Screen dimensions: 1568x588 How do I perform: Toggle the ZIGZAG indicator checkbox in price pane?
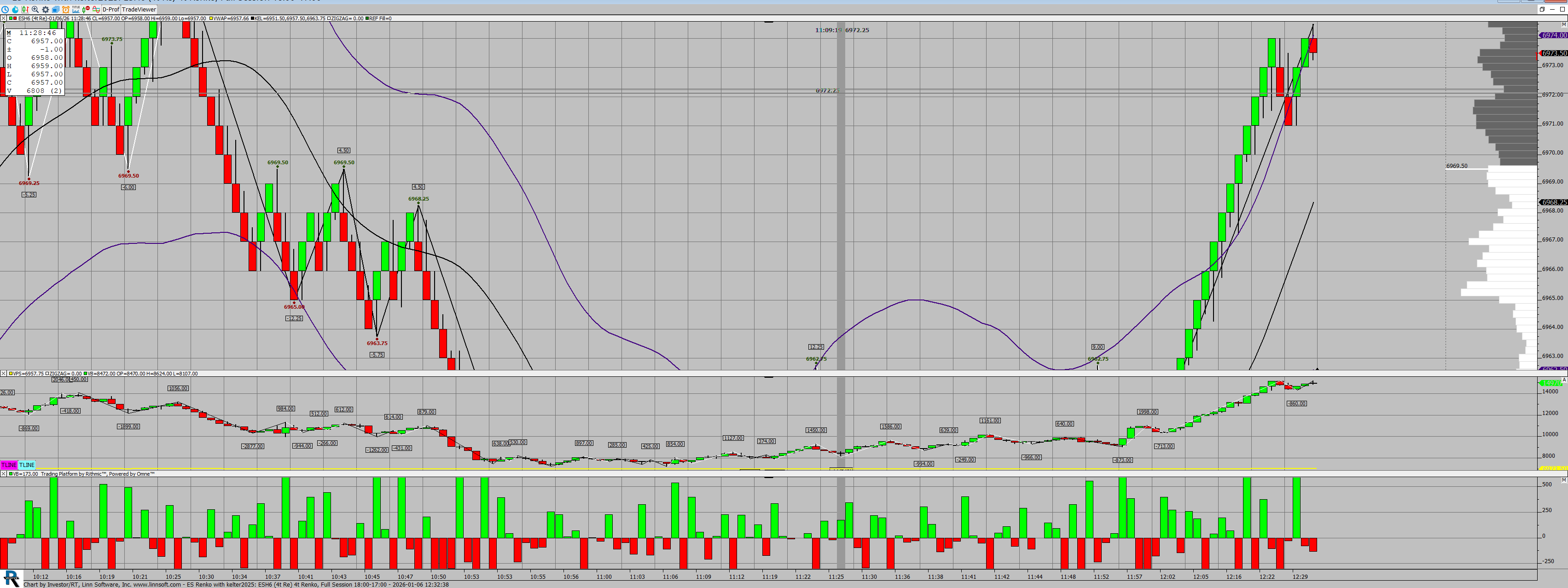329,18
